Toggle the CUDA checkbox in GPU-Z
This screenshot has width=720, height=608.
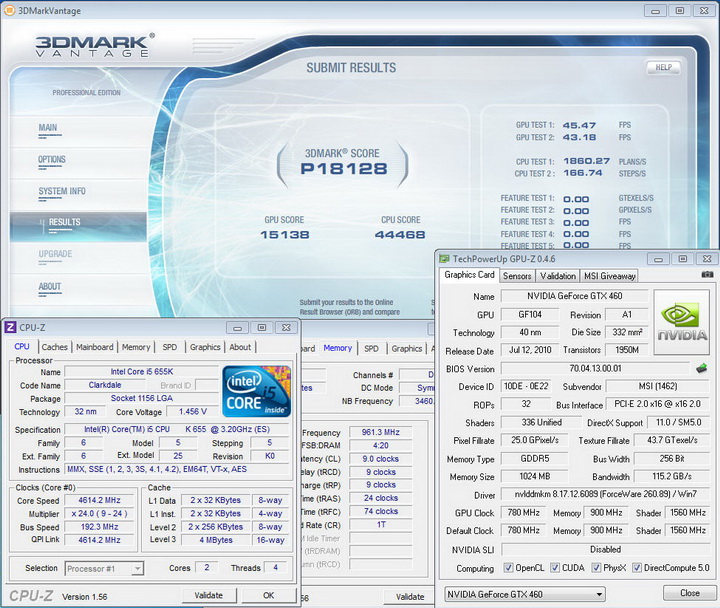[x=555, y=568]
